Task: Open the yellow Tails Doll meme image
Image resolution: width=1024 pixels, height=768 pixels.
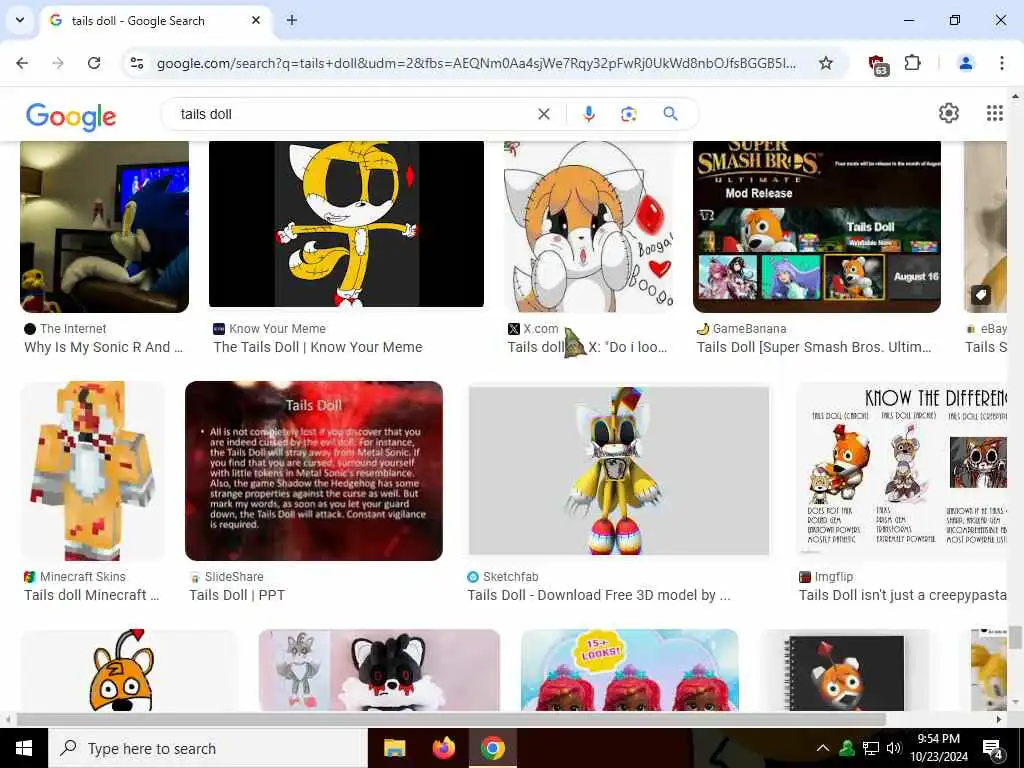Action: (x=346, y=224)
